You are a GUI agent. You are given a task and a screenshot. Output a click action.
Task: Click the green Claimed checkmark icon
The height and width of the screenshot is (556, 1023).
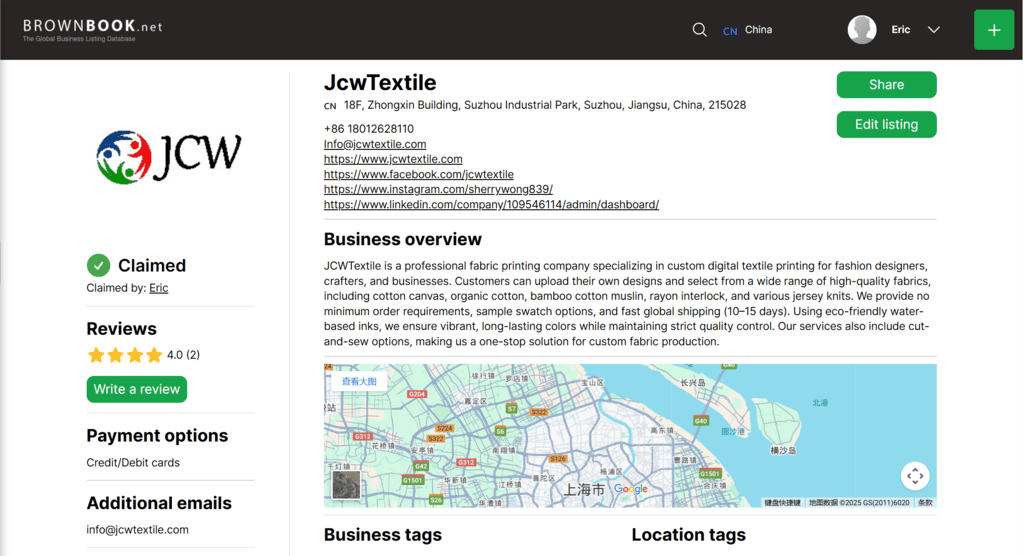coord(99,265)
